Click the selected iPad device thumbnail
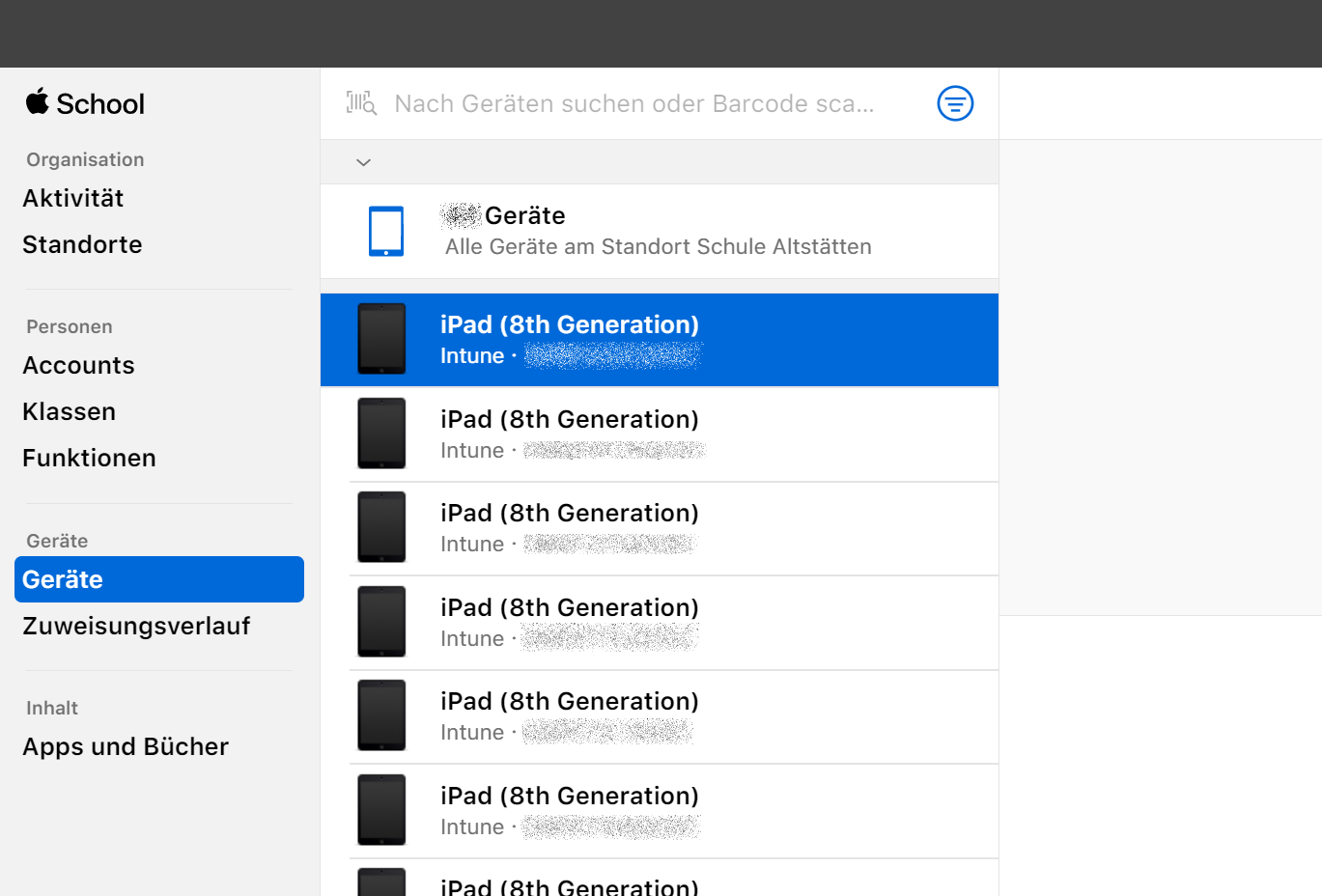 click(381, 339)
